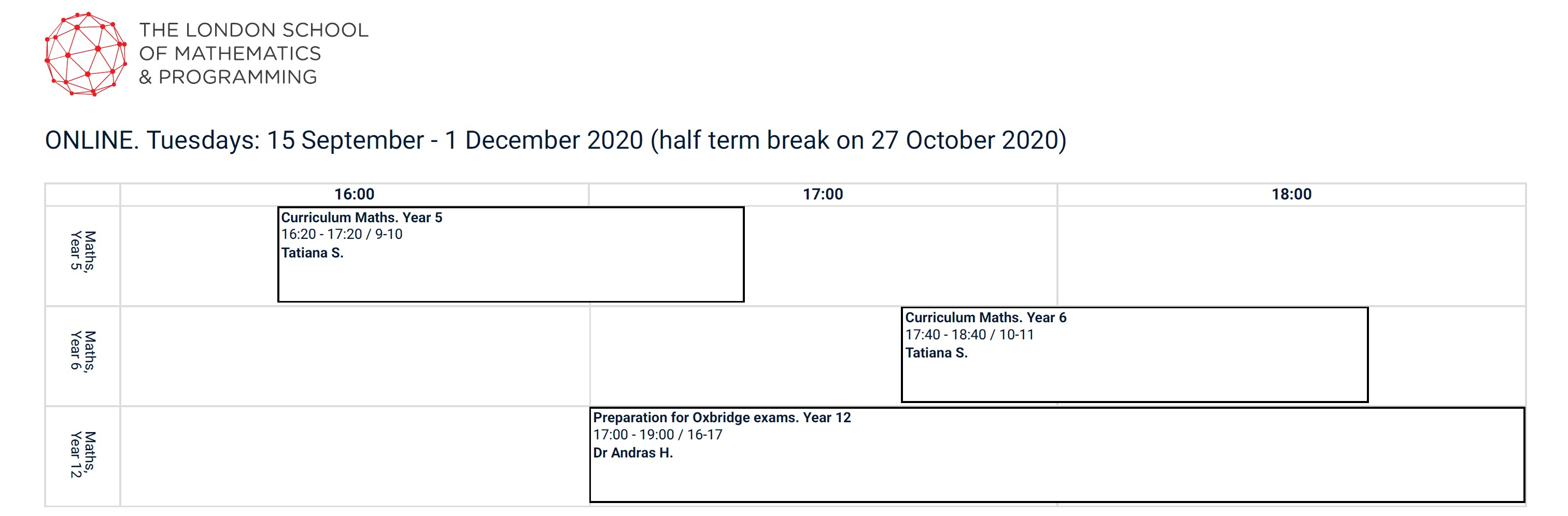Click the 17:00 - 19:00 time text
This screenshot has width=1568, height=516.
tap(633, 435)
